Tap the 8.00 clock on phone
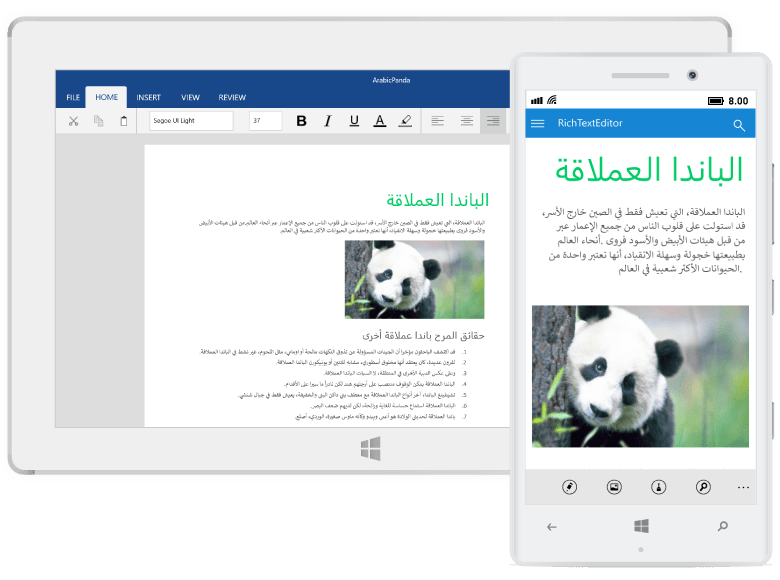780x580 pixels. coord(738,101)
